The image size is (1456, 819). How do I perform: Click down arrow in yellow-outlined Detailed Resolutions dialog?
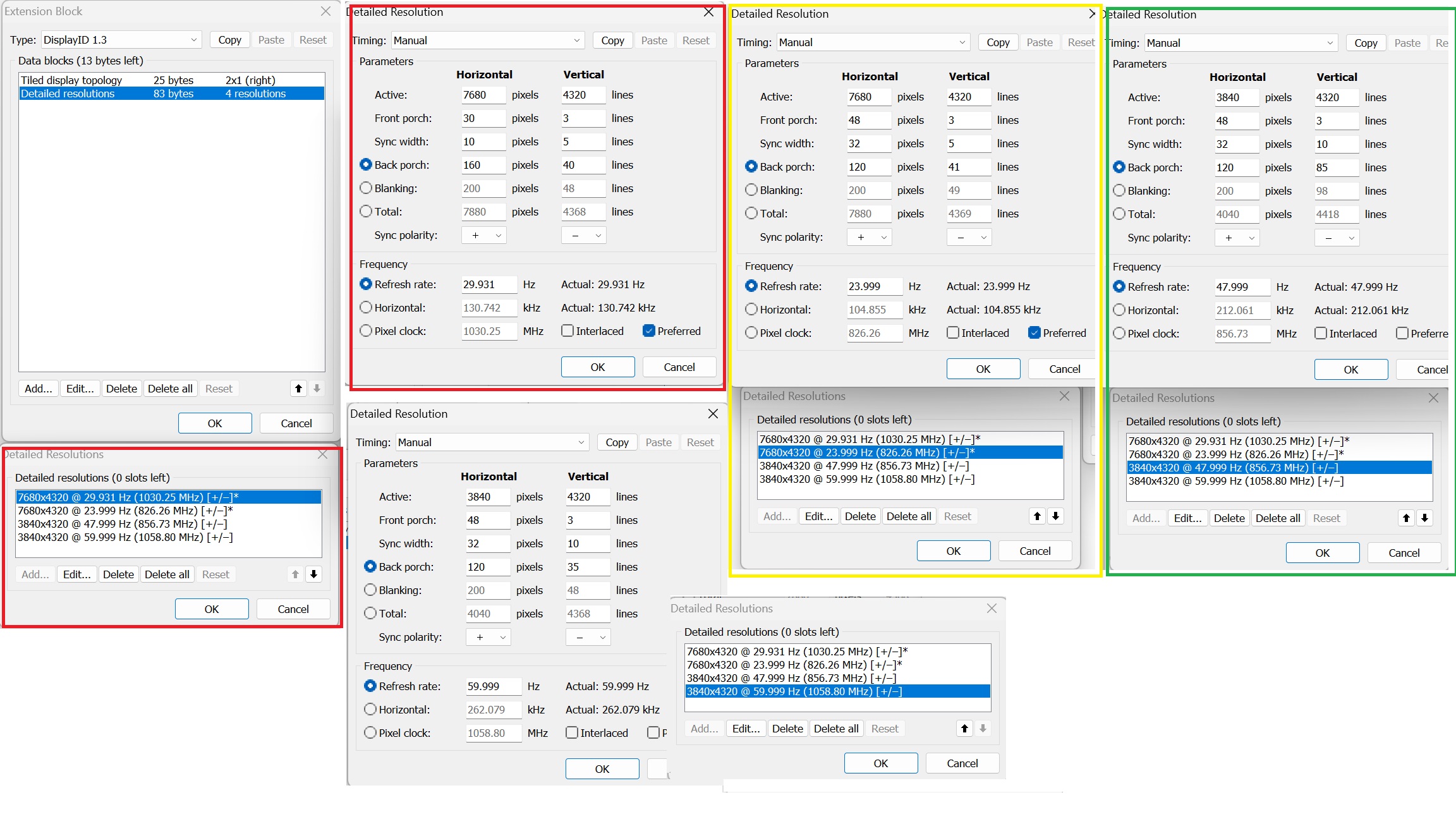point(1055,516)
